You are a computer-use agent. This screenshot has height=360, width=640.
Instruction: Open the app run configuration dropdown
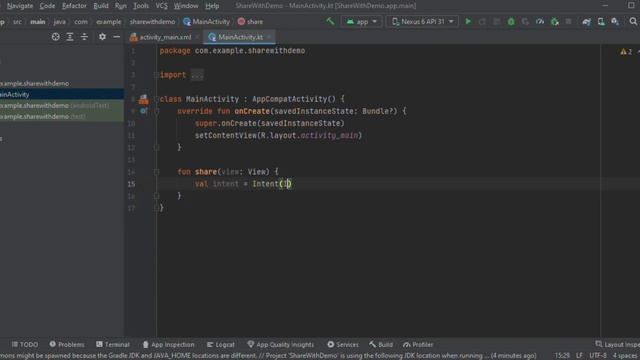pos(361,22)
